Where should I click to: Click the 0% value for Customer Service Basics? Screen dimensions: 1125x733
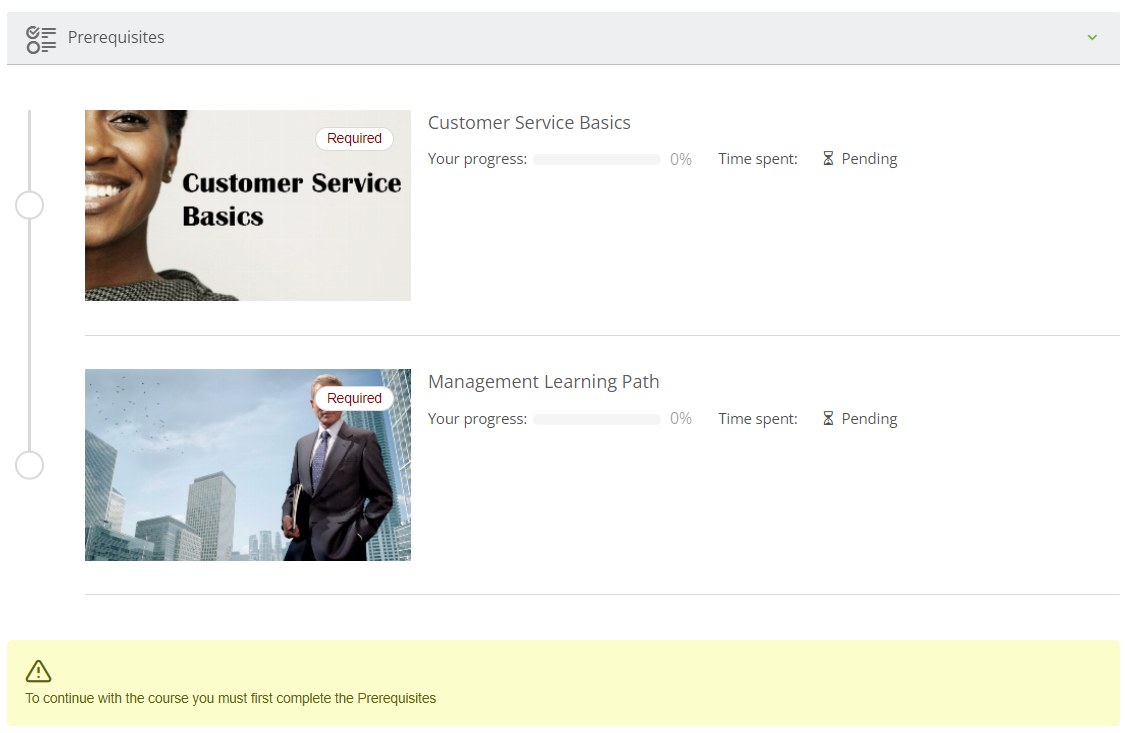681,159
